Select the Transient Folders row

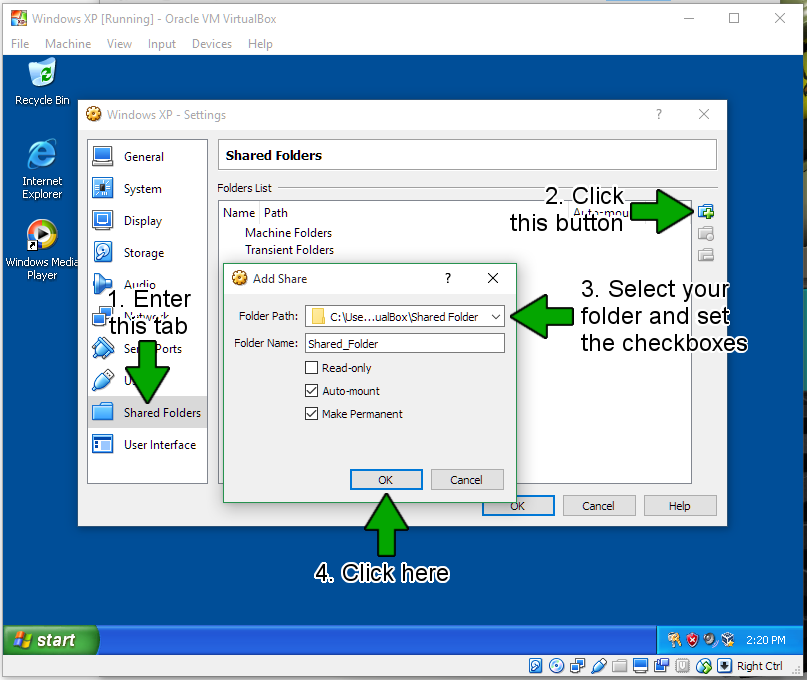pos(289,250)
